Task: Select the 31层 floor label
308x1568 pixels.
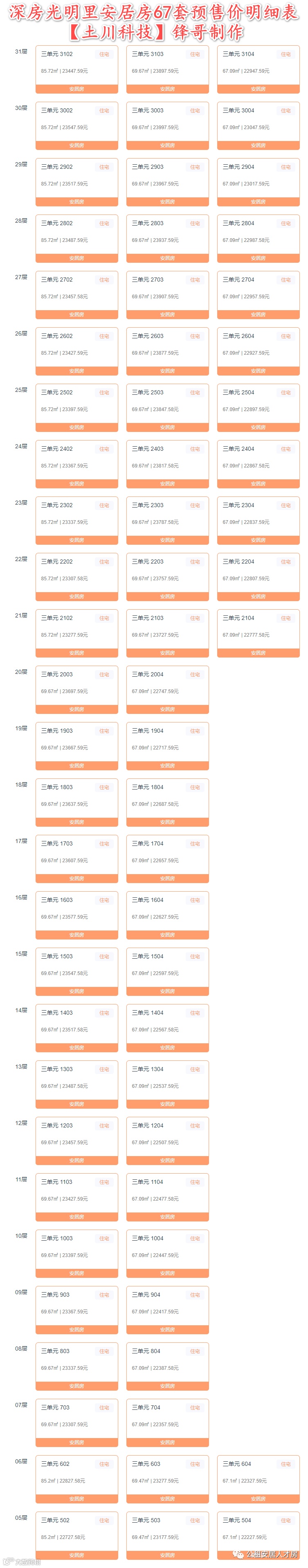Action: pos(21,52)
